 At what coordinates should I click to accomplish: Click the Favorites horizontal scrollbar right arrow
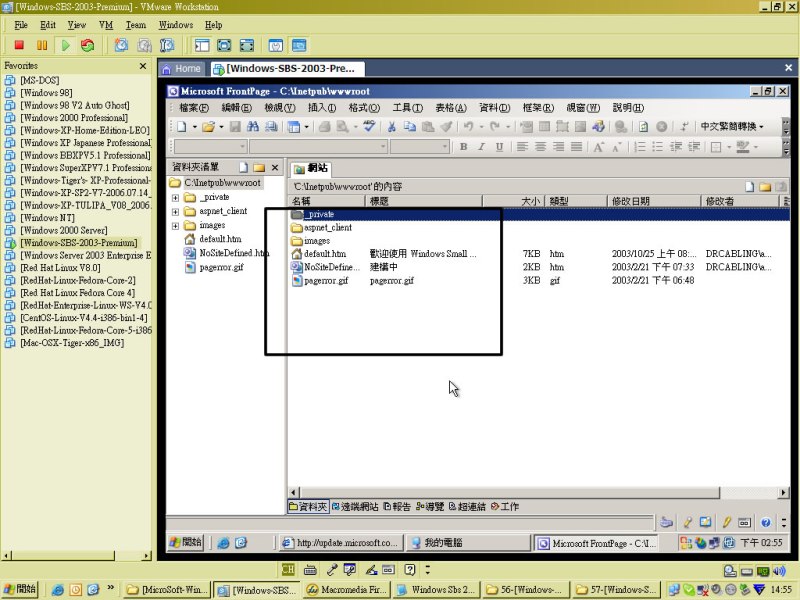(x=147, y=556)
